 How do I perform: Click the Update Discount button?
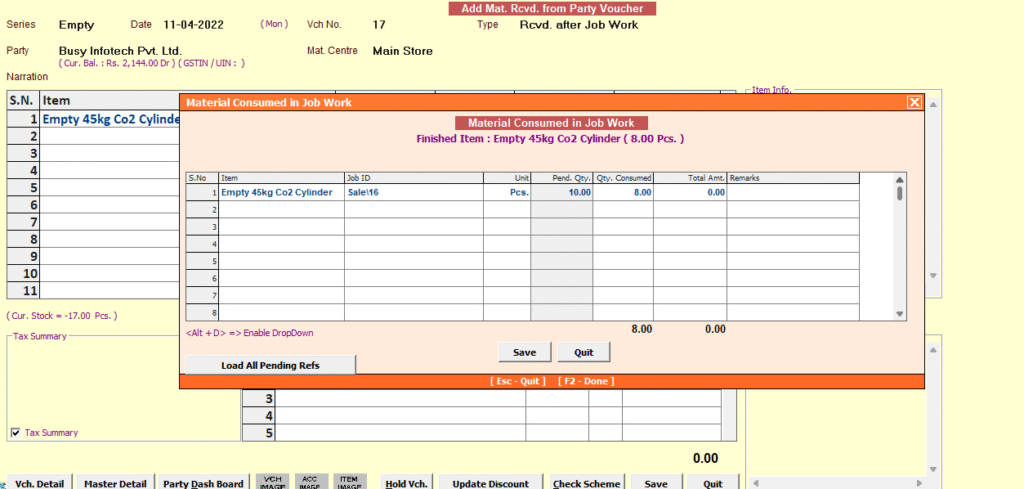(490, 483)
